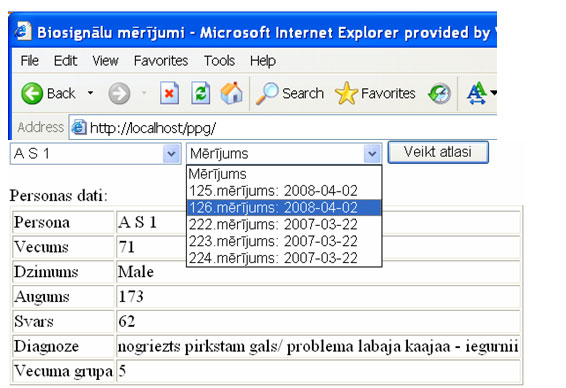Click the Search magnifier toolbar button

[x=290, y=93]
